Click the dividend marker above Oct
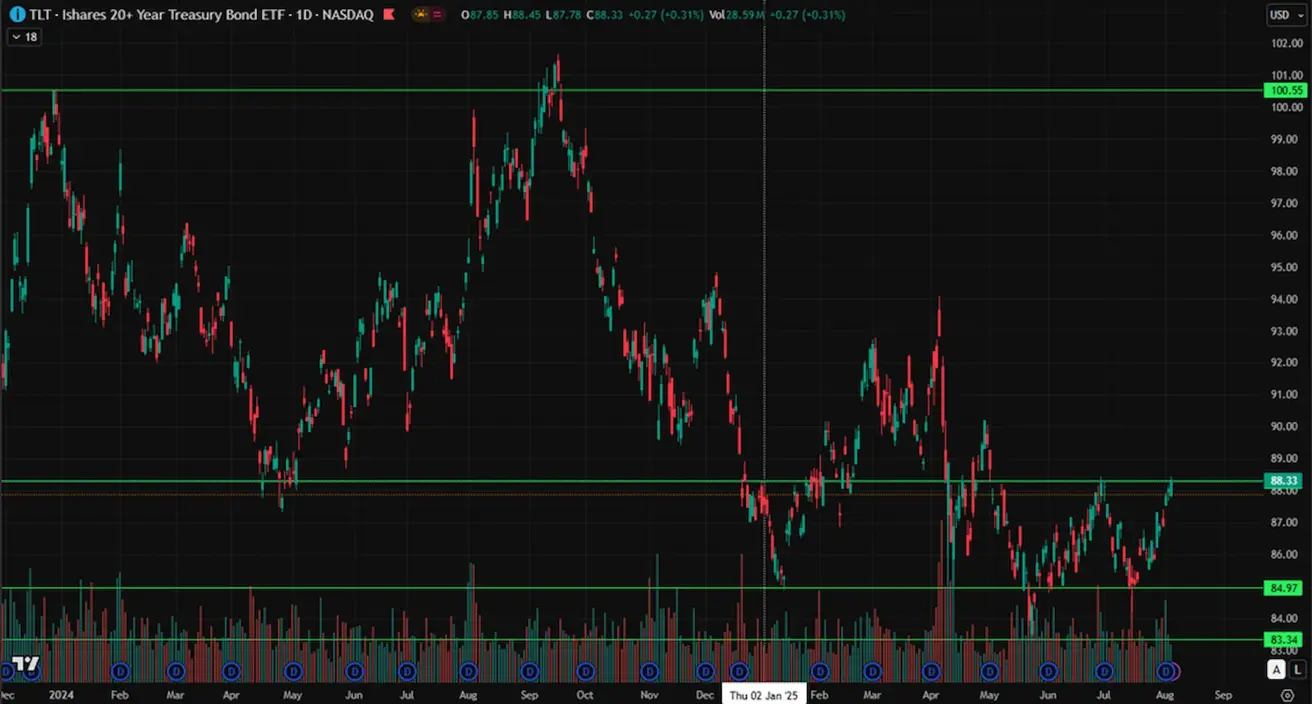The width and height of the screenshot is (1312, 704). tap(585, 670)
